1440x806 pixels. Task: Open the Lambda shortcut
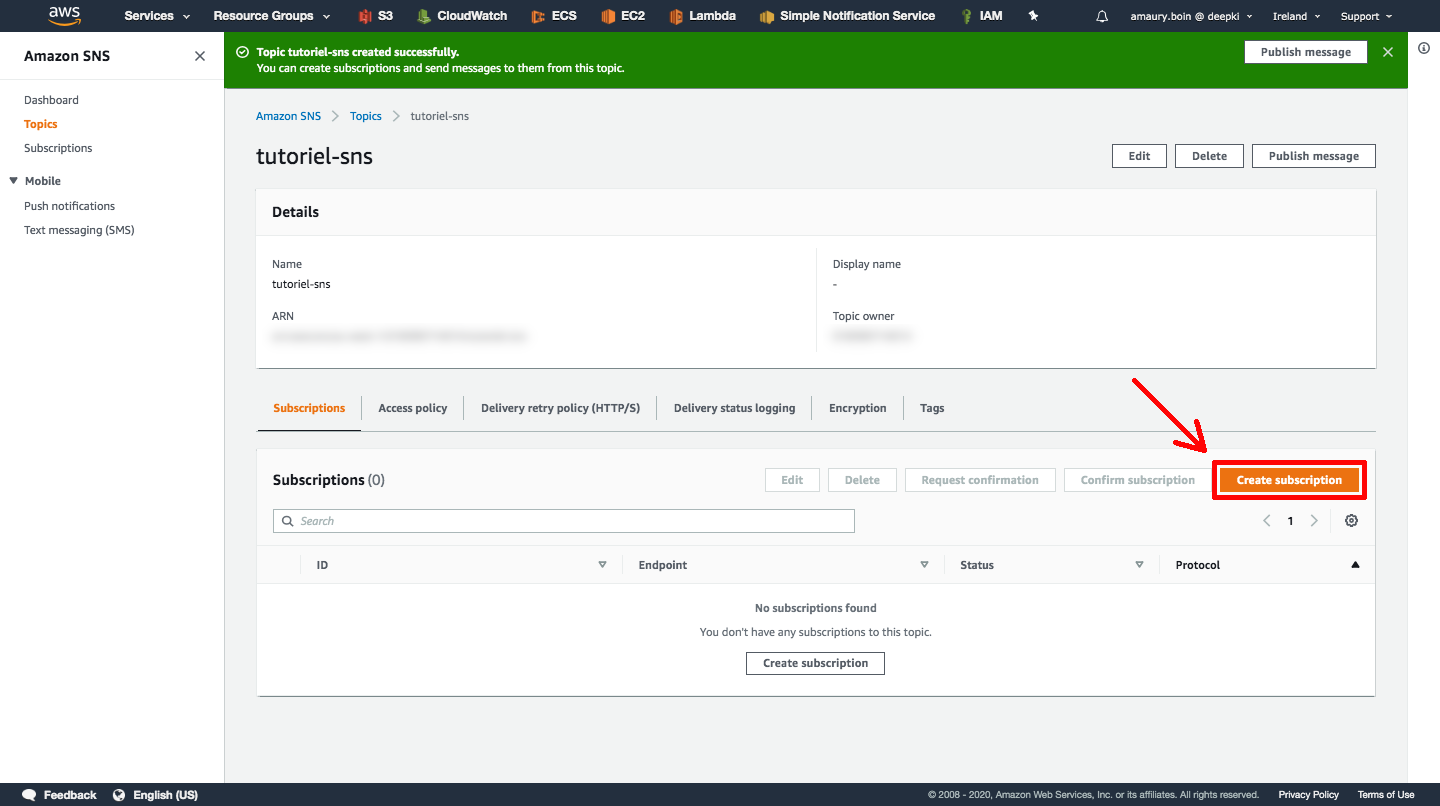pyautogui.click(x=703, y=16)
